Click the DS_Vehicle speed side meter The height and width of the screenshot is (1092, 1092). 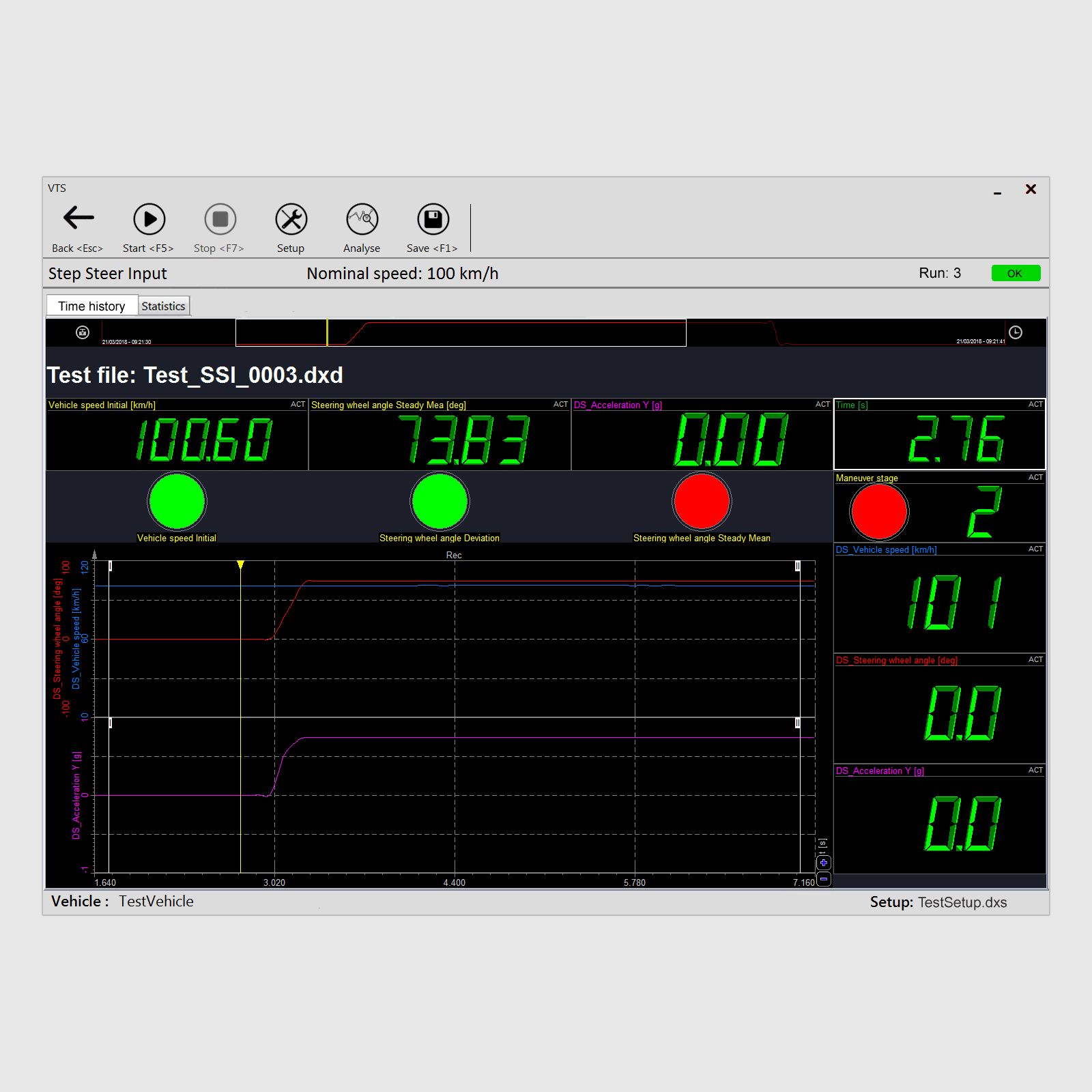[x=940, y=598]
